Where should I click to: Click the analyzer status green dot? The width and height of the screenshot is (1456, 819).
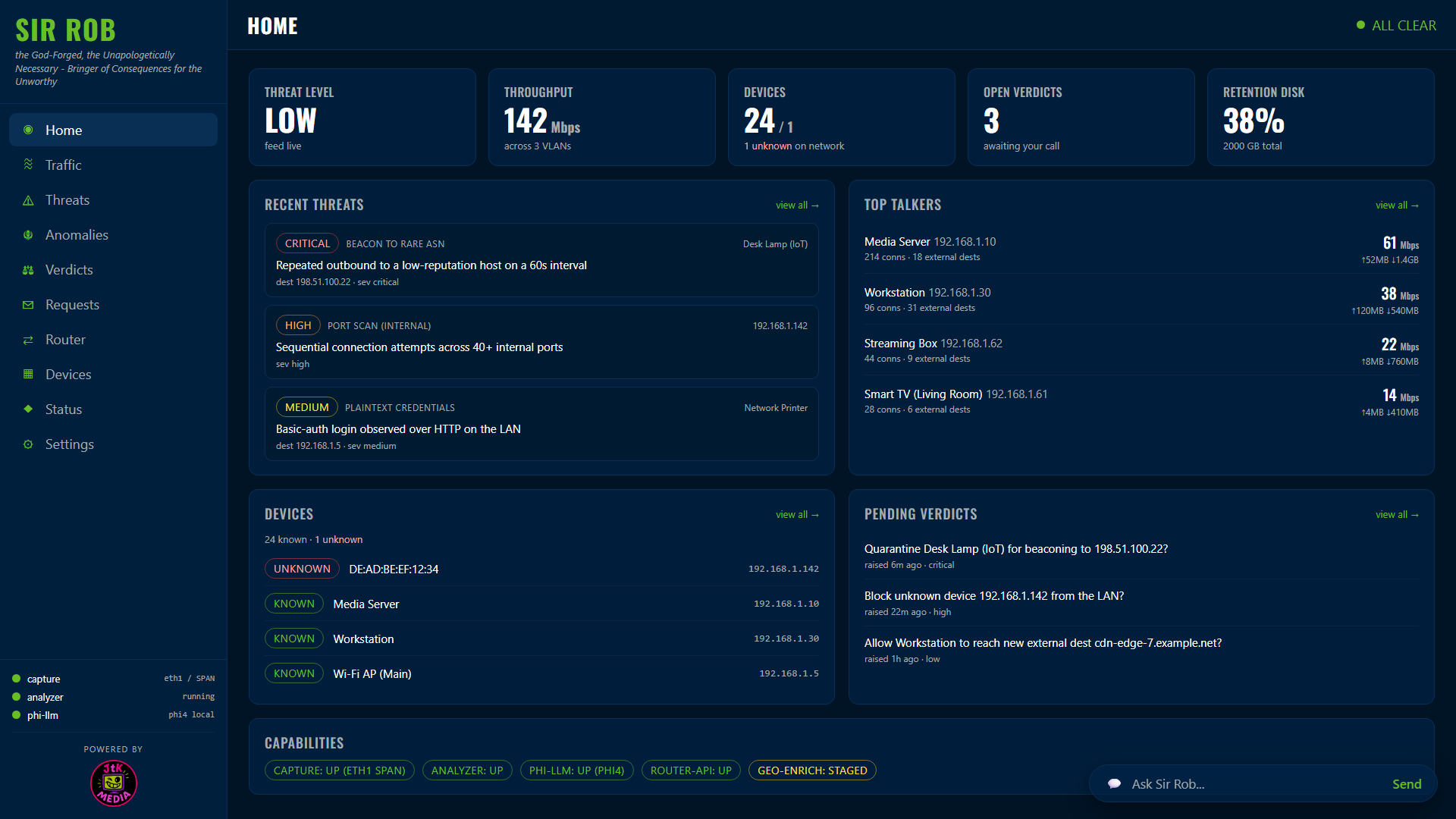(x=16, y=697)
